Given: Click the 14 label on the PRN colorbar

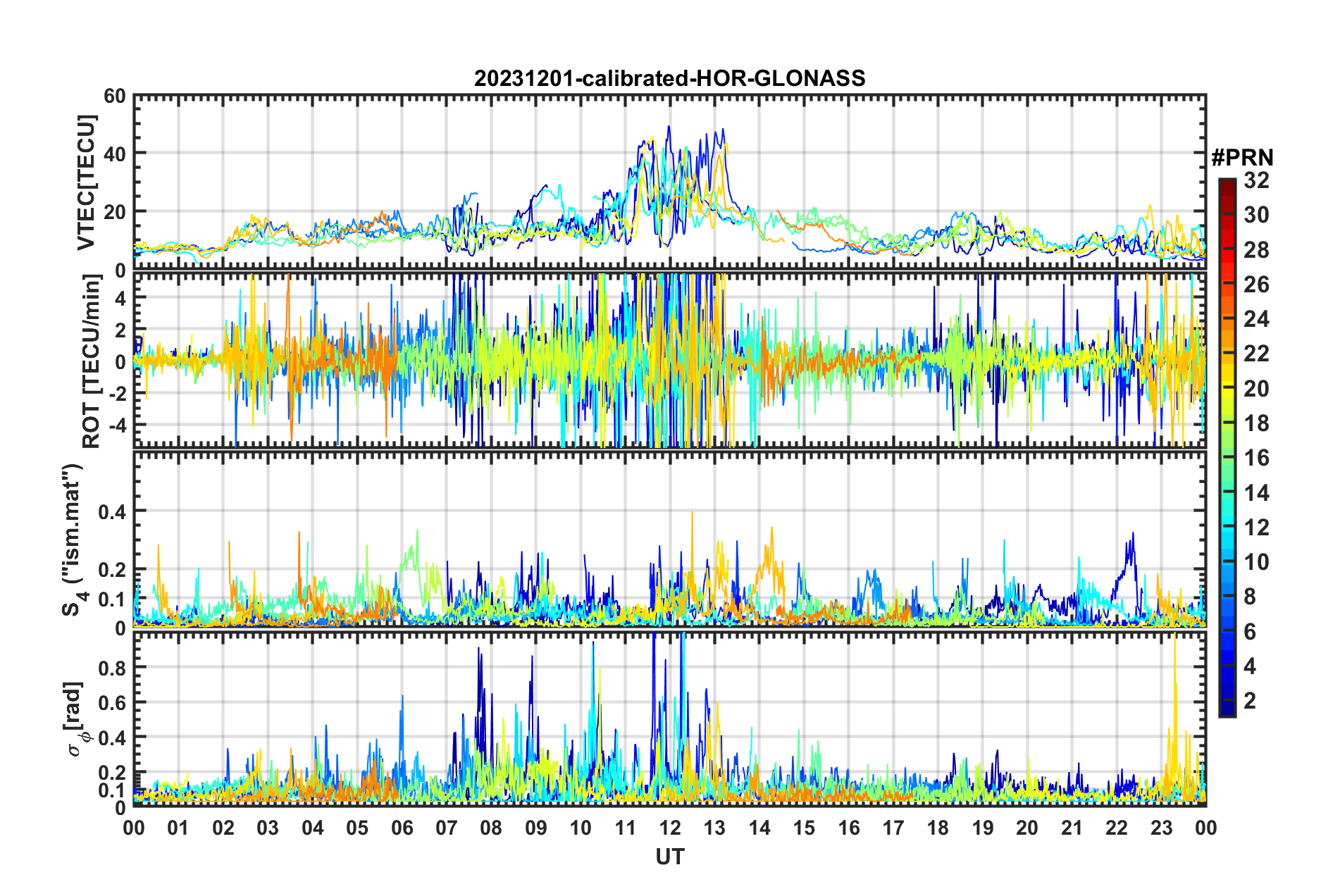Looking at the screenshot, I should [1256, 493].
